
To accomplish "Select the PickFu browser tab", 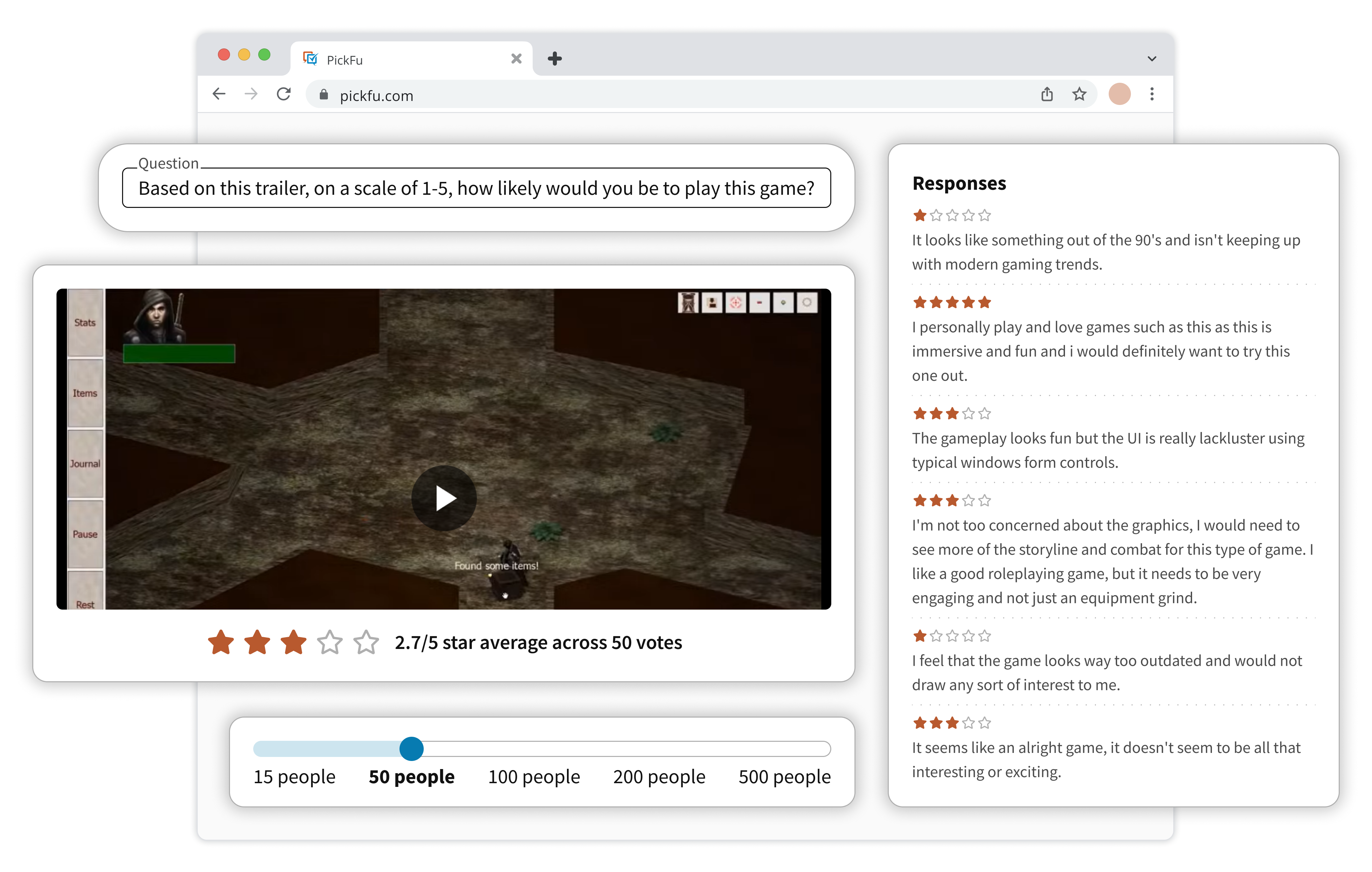I will 399,59.
